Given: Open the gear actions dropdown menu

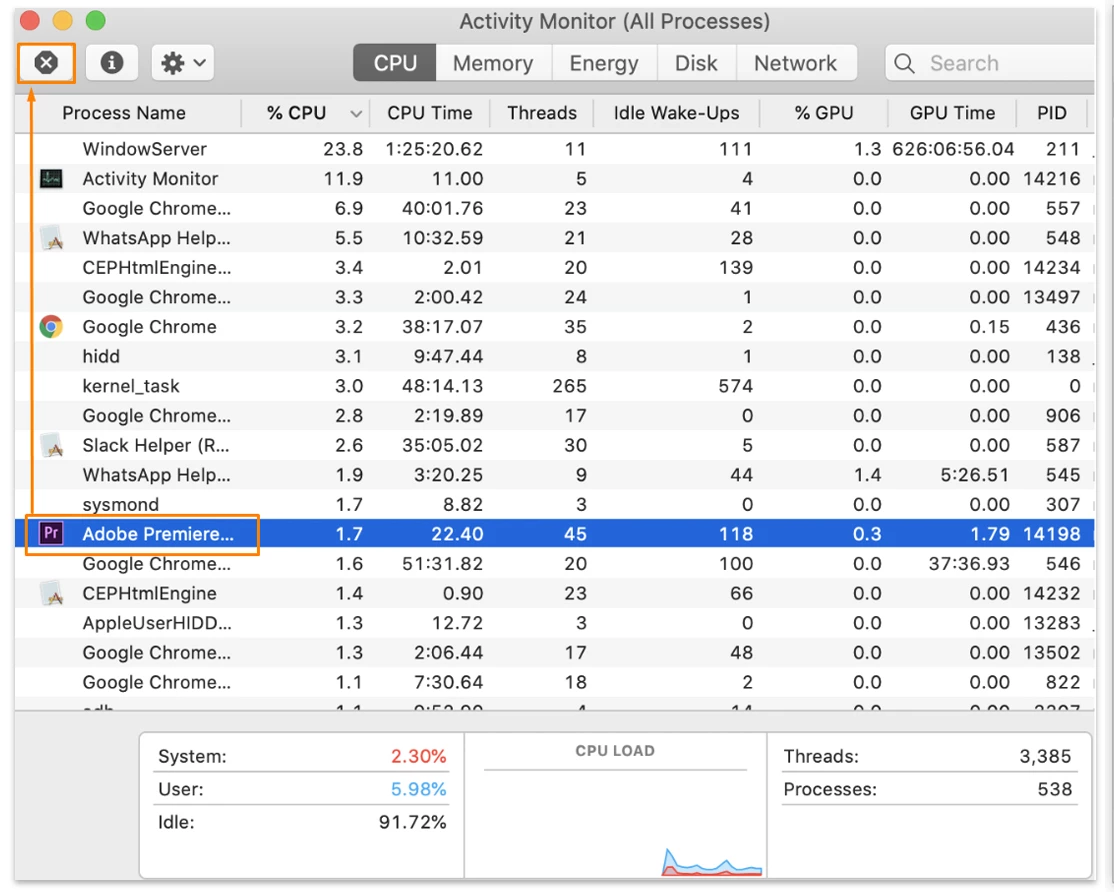Looking at the screenshot, I should [x=183, y=63].
